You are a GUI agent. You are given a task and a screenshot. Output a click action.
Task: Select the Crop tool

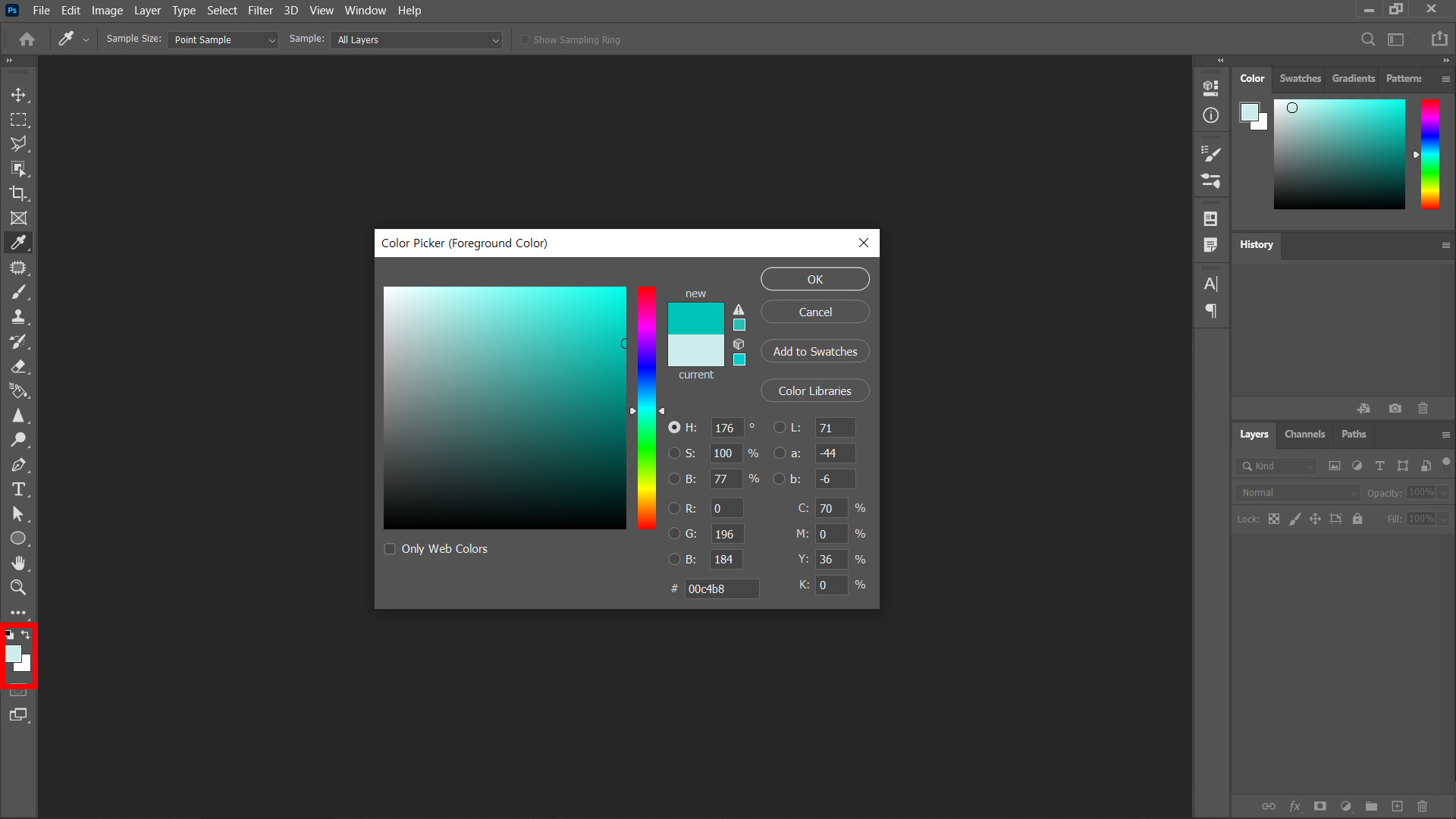18,193
